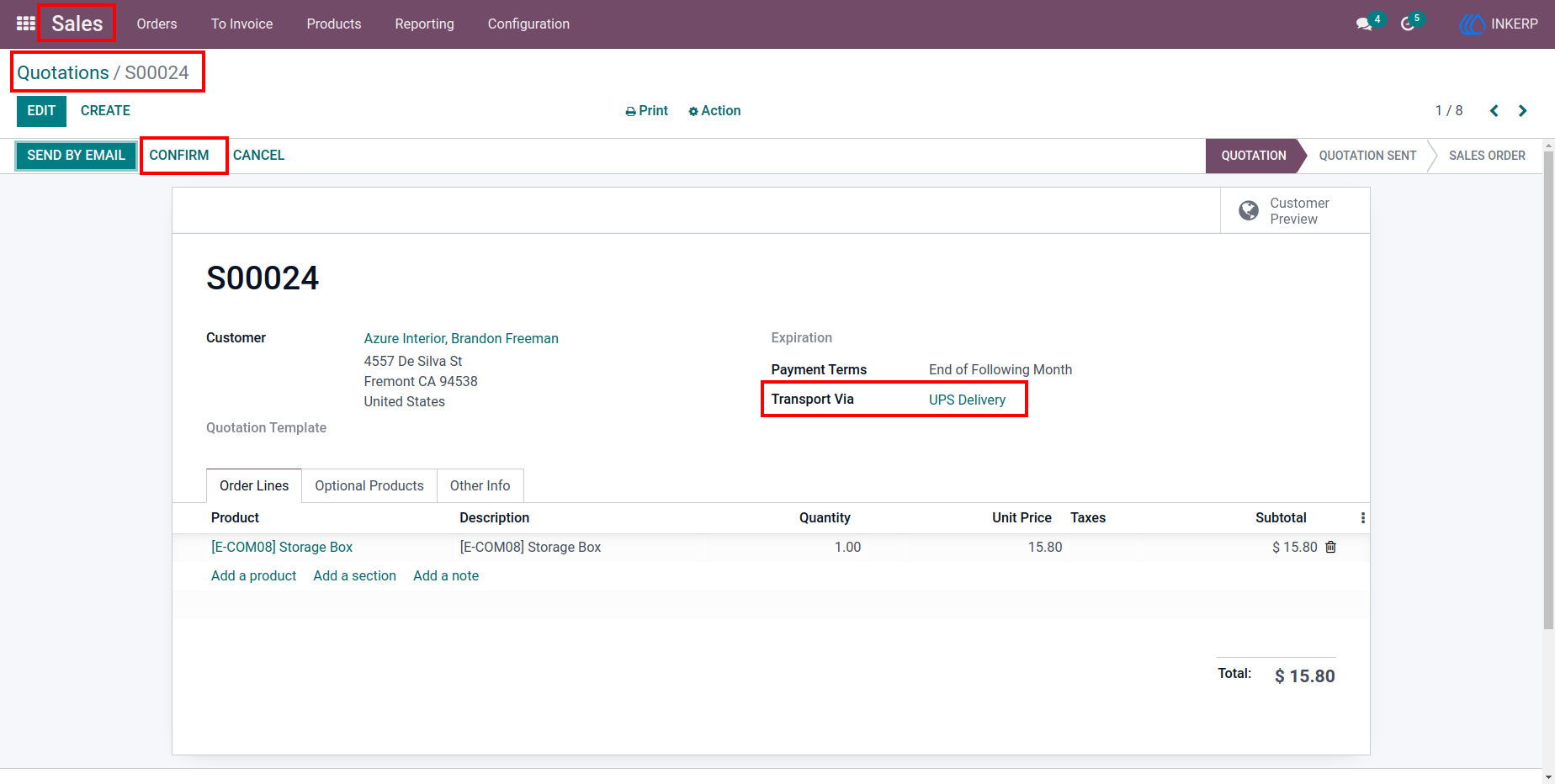Viewport: 1555px width, 784px height.
Task: Click the CREATE button
Action: [x=105, y=111]
